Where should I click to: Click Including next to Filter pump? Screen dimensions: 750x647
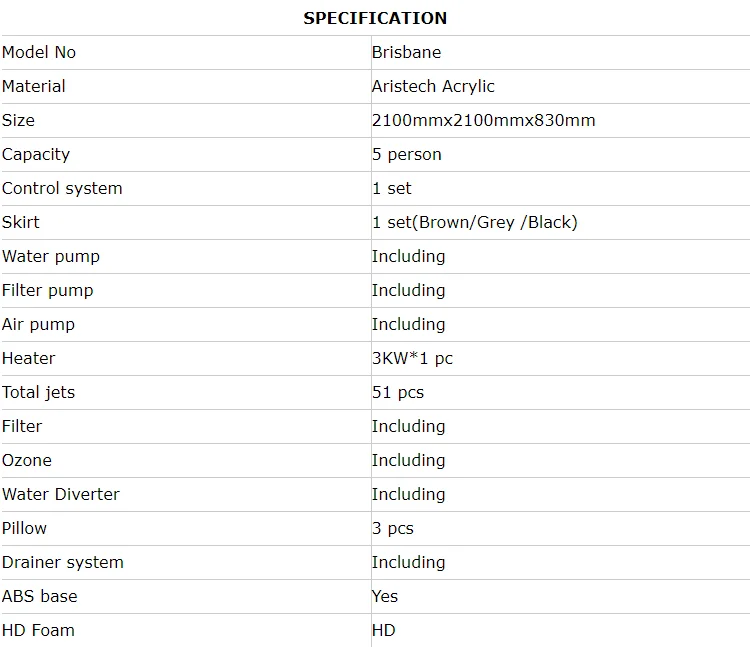408,290
